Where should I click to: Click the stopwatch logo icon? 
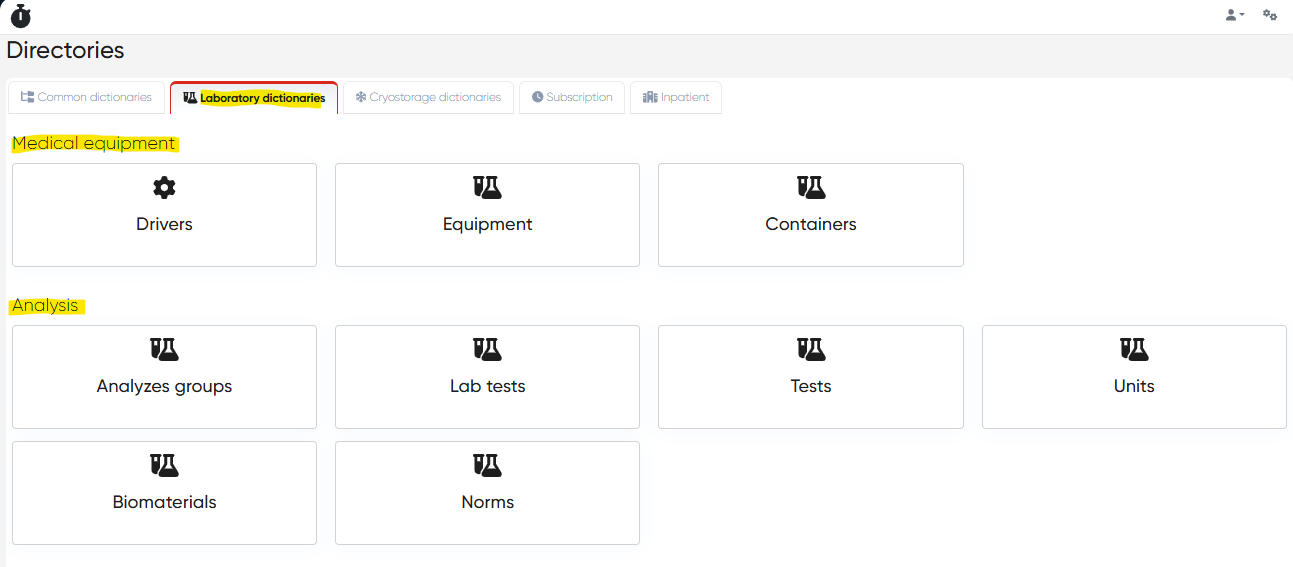[x=20, y=15]
